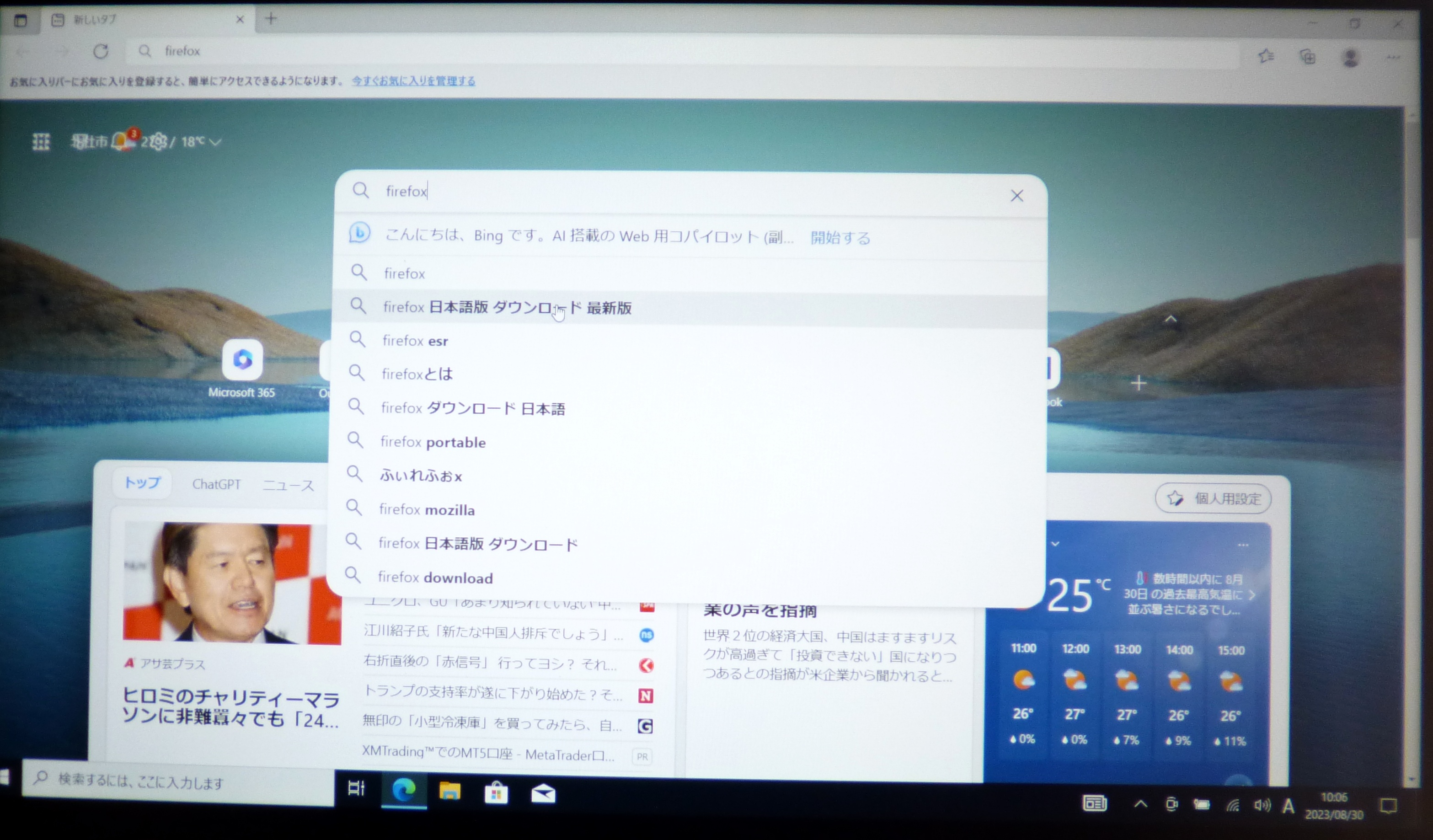Image resolution: width=1433 pixels, height=840 pixels.
Task: Expand weather location dropdown chevron
Action: [x=1055, y=544]
